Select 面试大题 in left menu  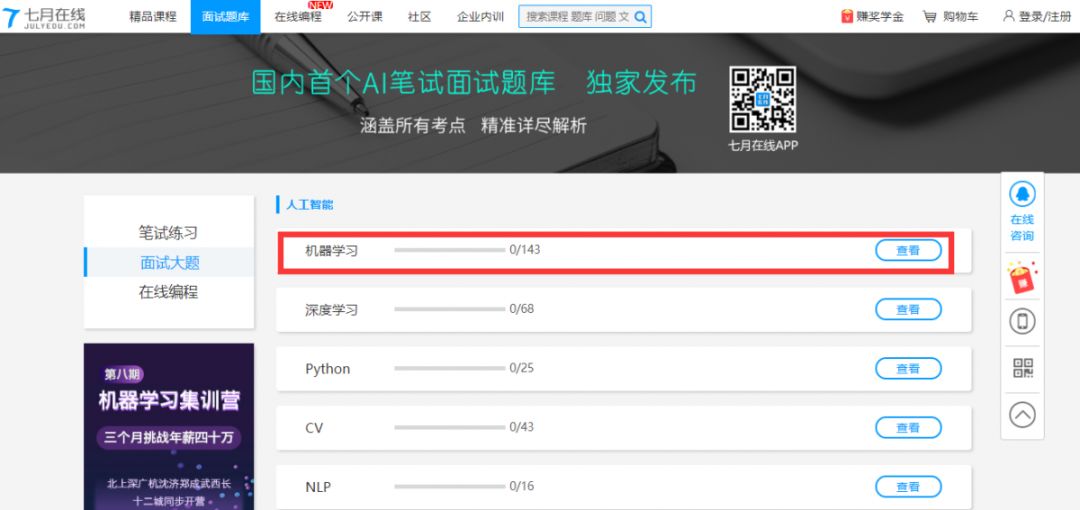[169, 263]
